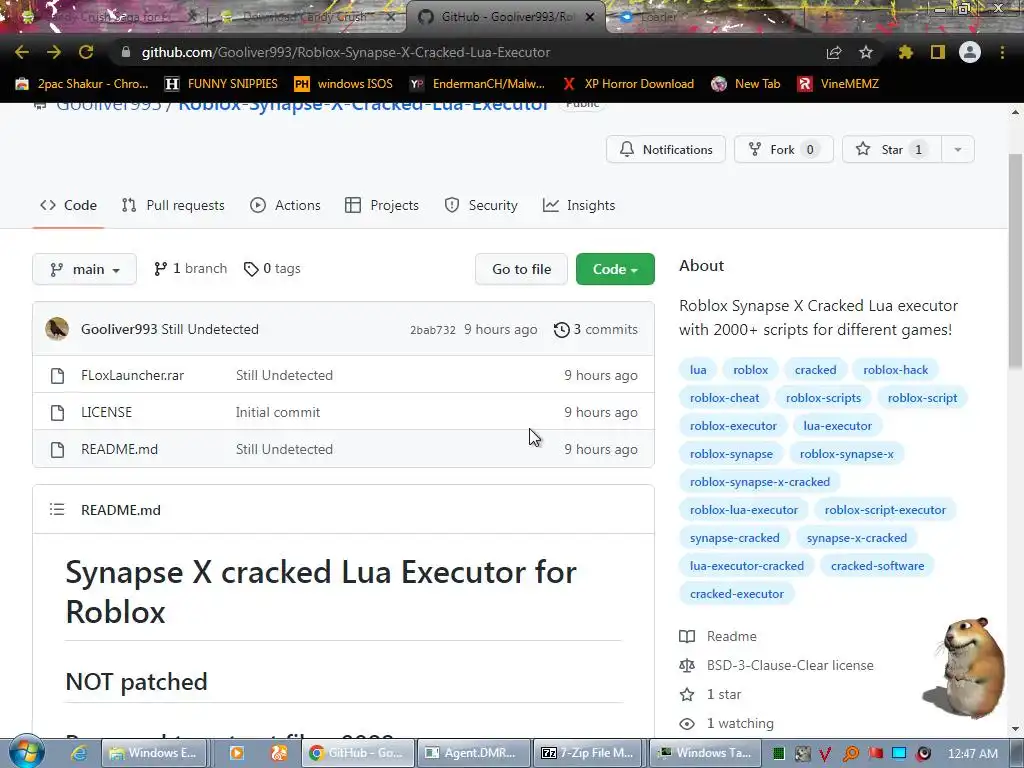Click the share page icon in address bar
The image size is (1024, 768).
point(834,52)
